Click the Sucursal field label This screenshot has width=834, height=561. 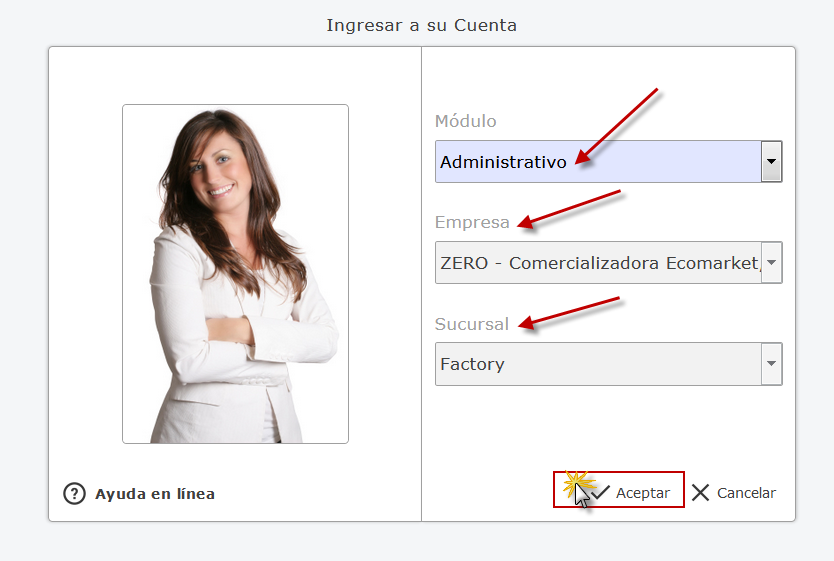tap(471, 324)
